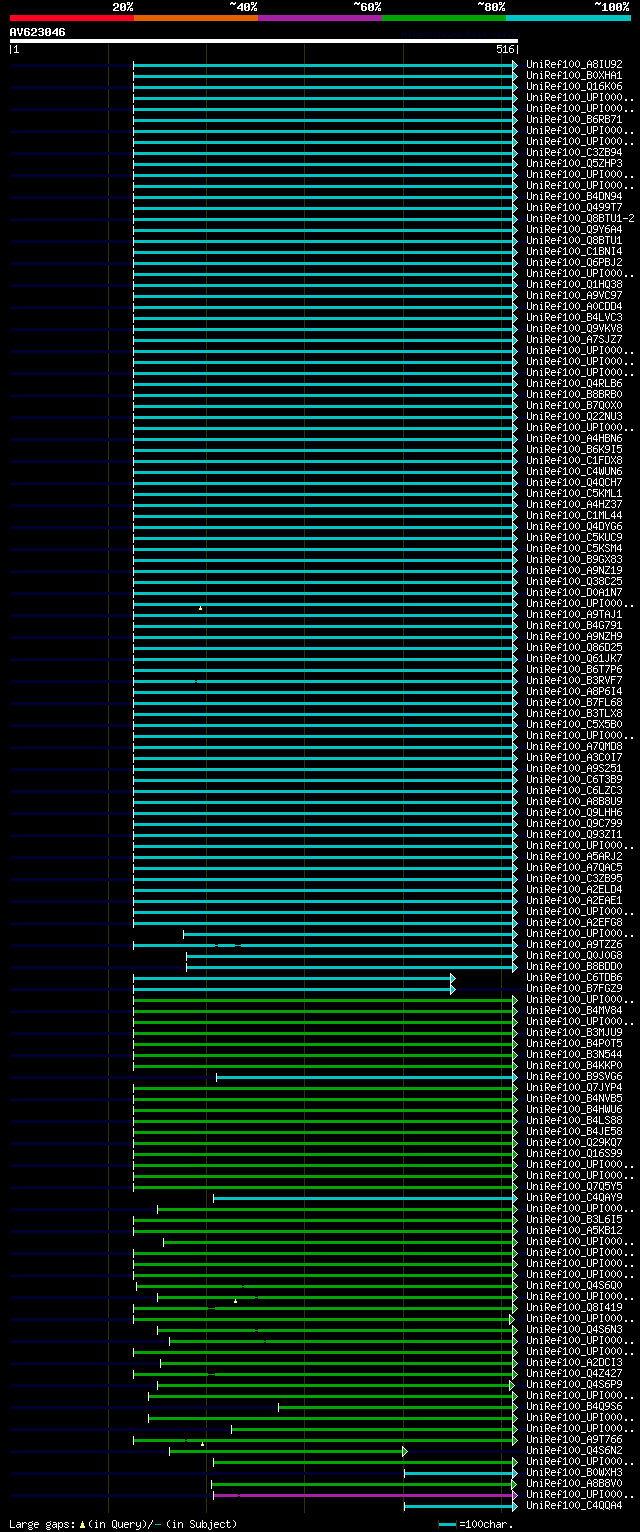Select hit UniRef100_B9GX83
Screen dimensions: 640x1532
pos(574,559)
